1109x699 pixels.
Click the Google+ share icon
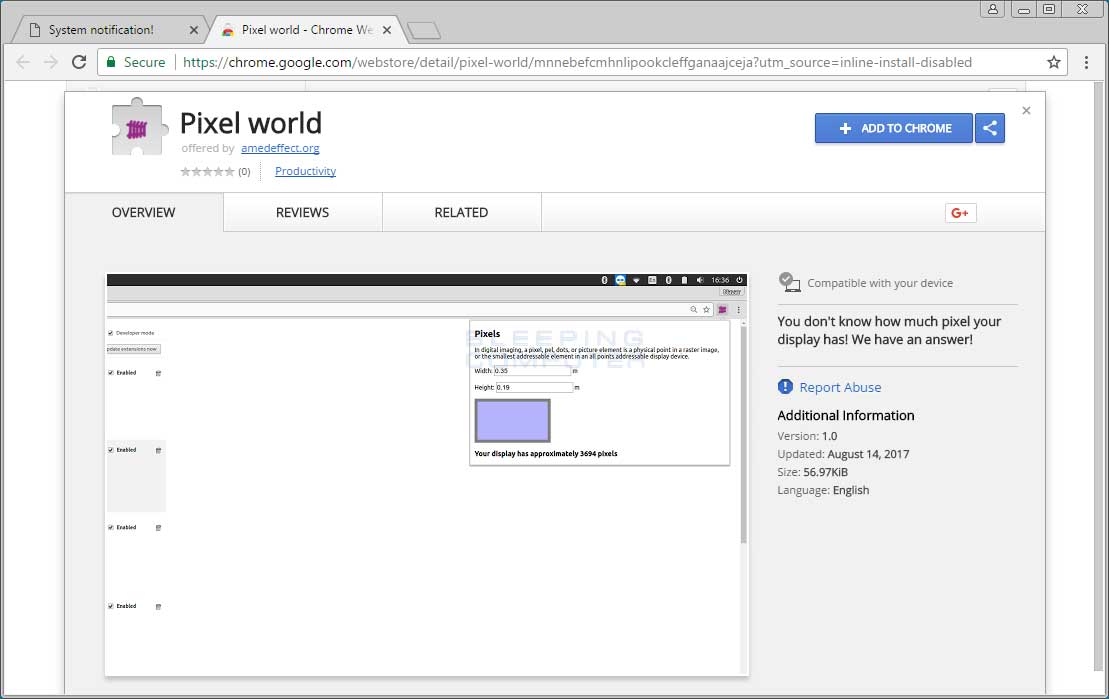(960, 212)
